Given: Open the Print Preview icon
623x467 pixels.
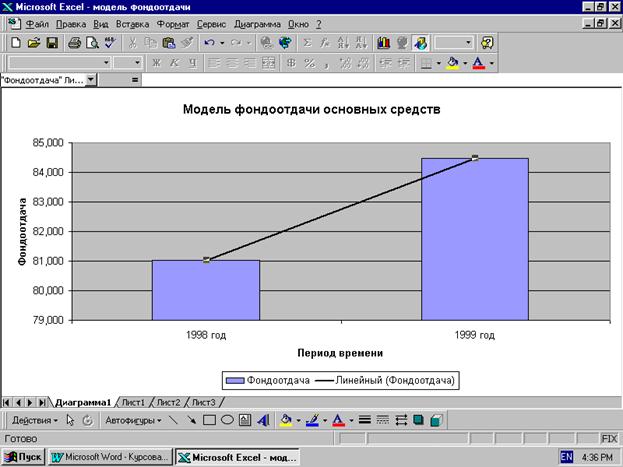Looking at the screenshot, I should pos(92,43).
